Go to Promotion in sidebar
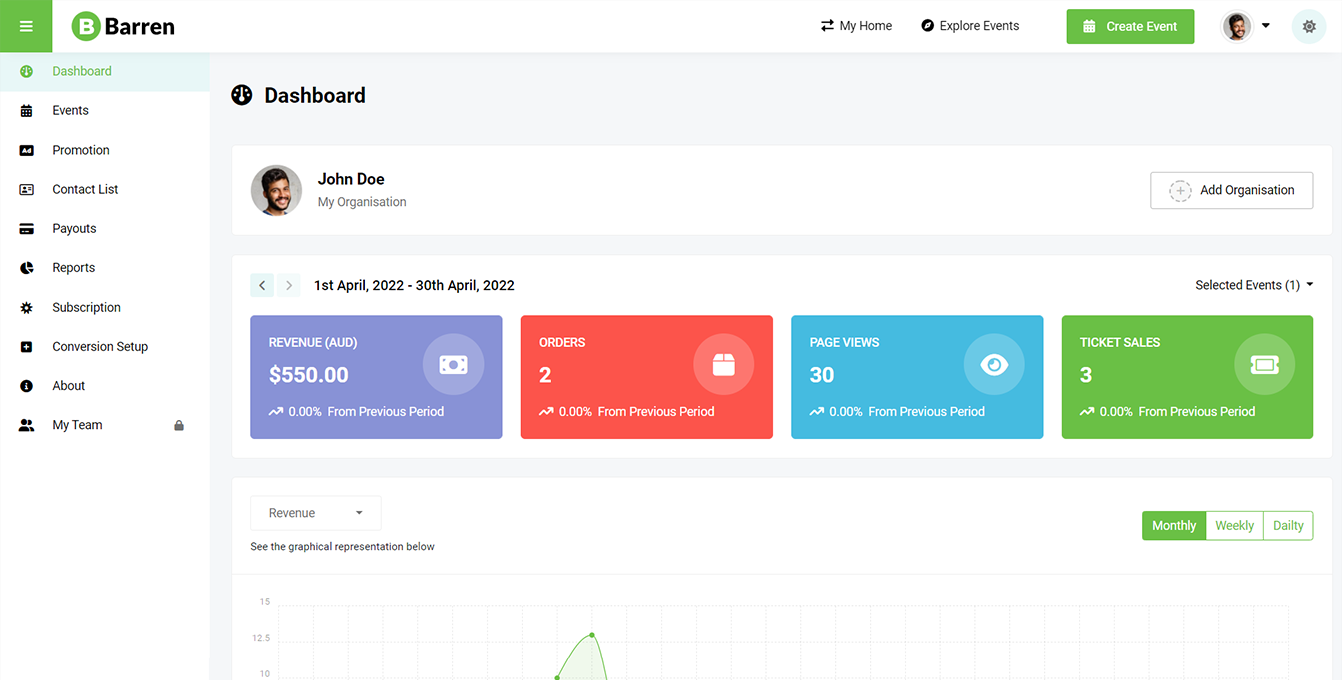This screenshot has width=1342, height=680. click(x=81, y=150)
